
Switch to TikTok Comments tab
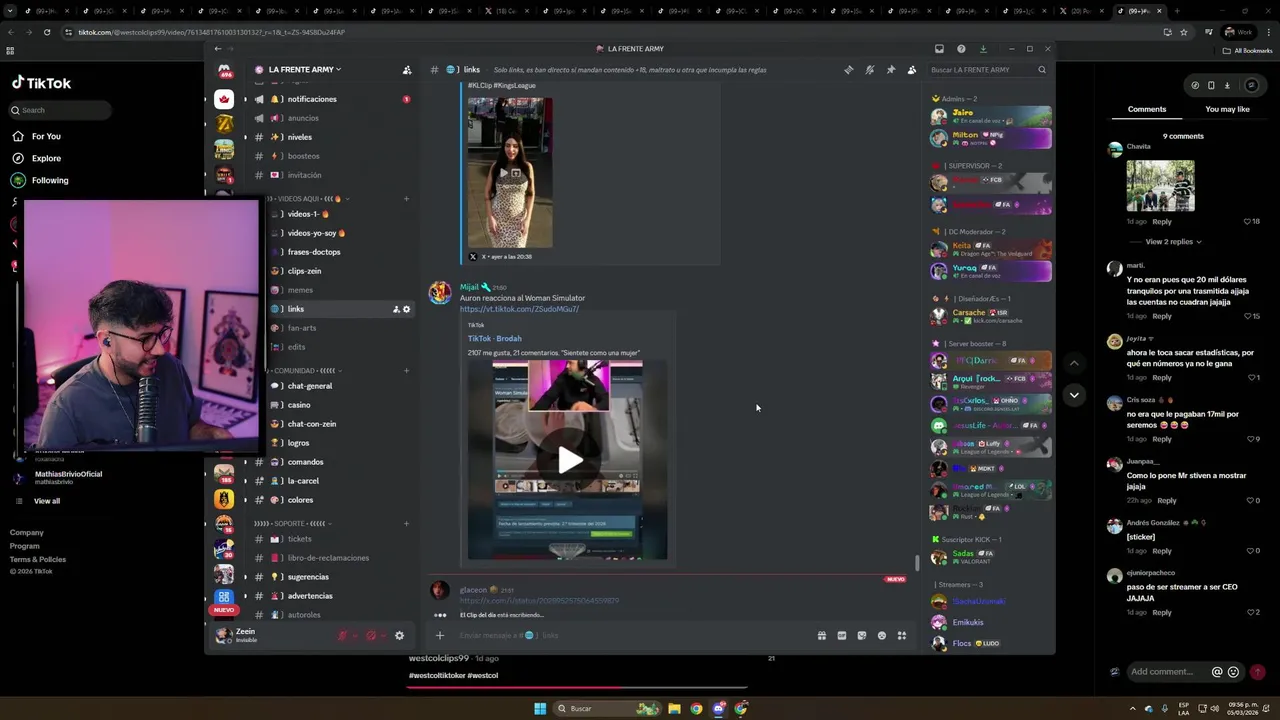click(x=1147, y=109)
